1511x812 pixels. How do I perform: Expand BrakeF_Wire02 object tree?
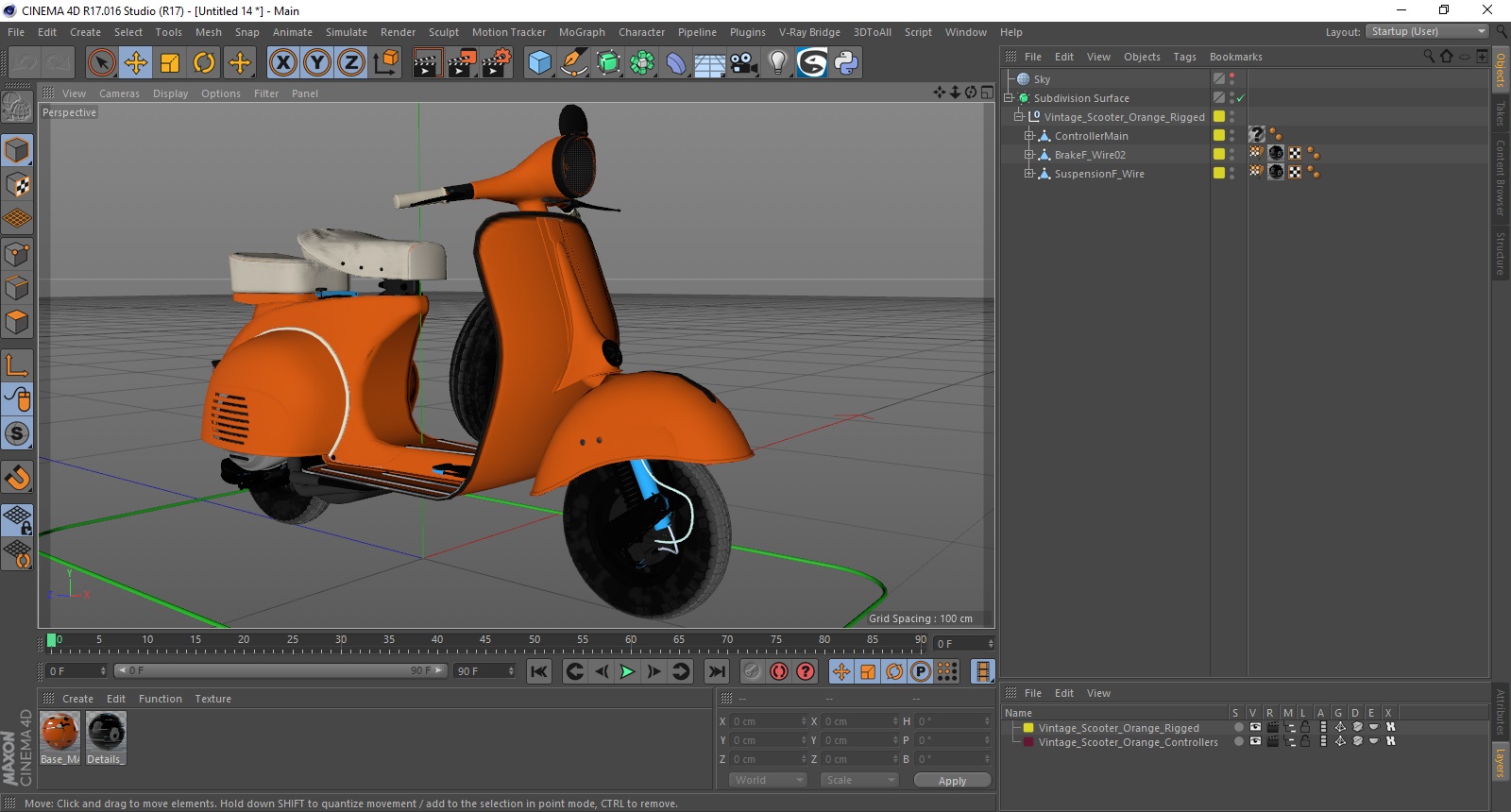pyautogui.click(x=1029, y=155)
